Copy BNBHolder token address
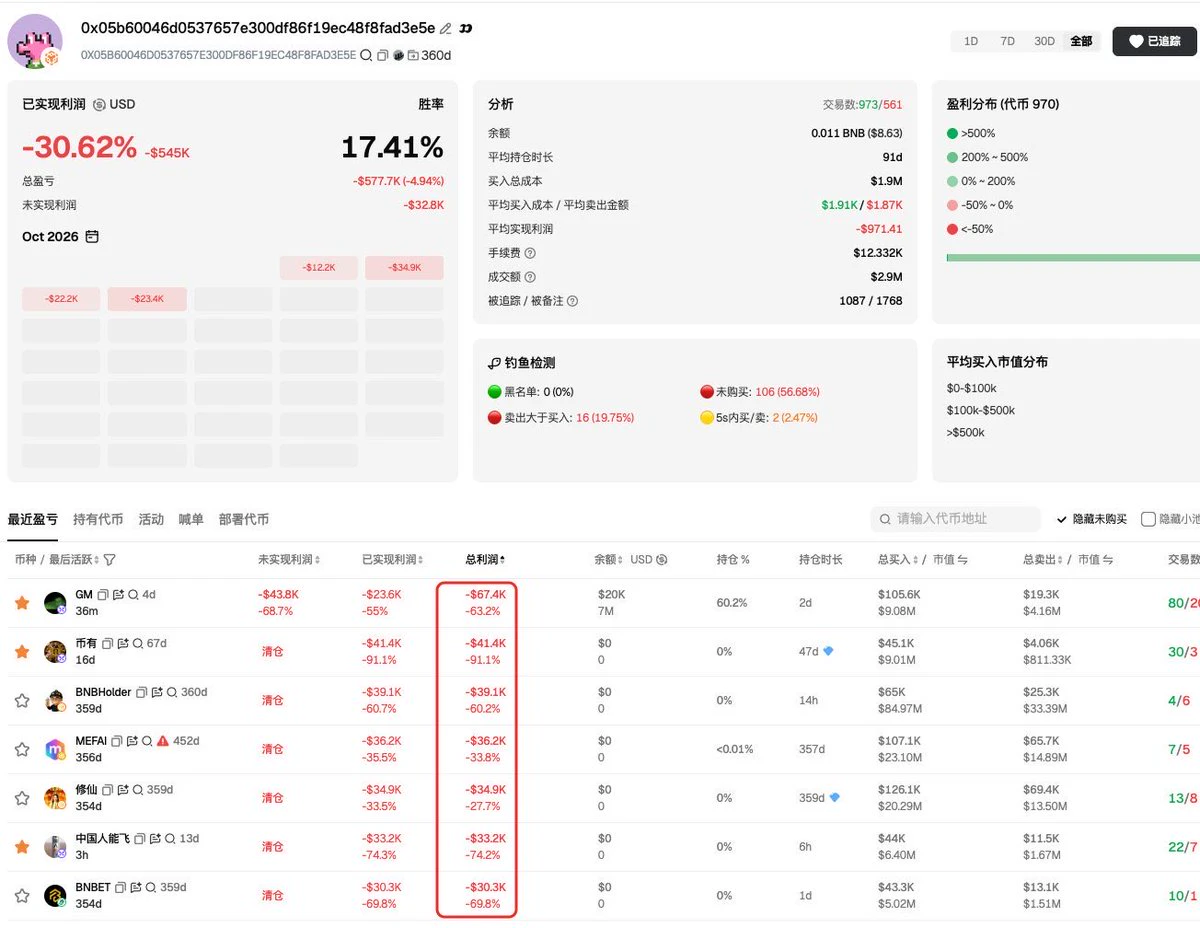The image size is (1200, 928). 142,692
